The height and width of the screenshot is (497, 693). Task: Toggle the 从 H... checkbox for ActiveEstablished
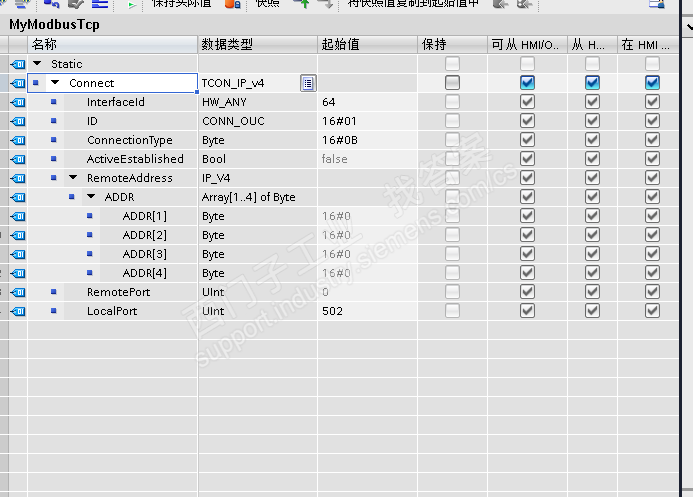(592, 159)
